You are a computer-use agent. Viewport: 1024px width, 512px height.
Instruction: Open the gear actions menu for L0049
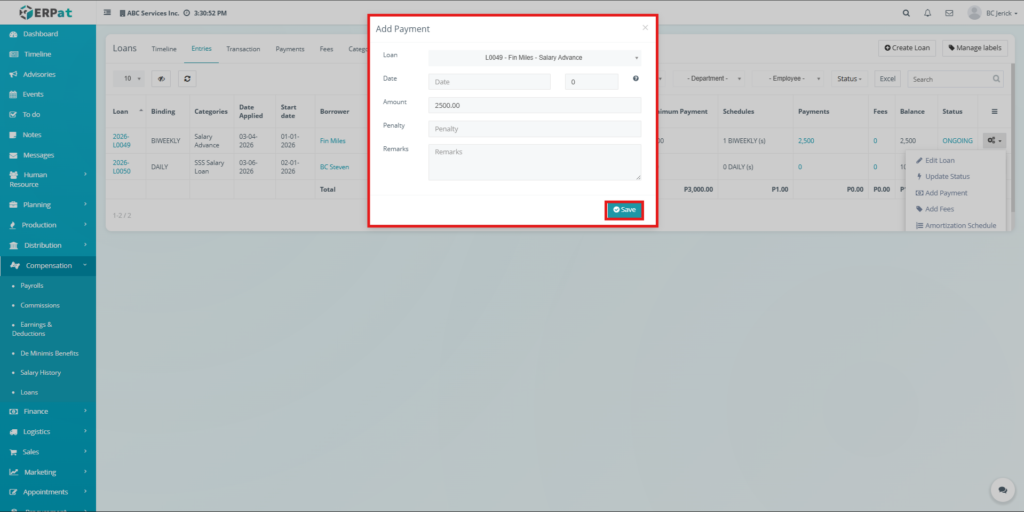click(994, 140)
